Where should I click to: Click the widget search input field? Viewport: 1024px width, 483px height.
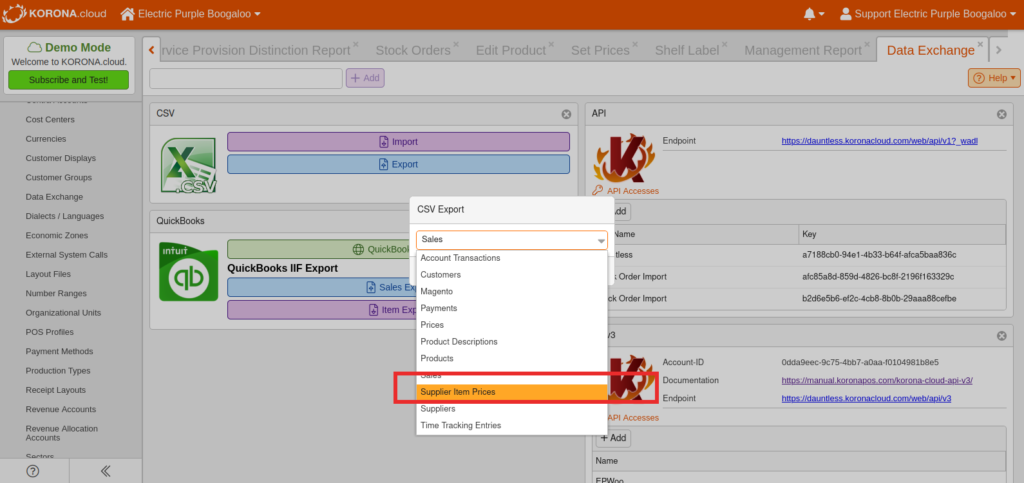tap(246, 78)
